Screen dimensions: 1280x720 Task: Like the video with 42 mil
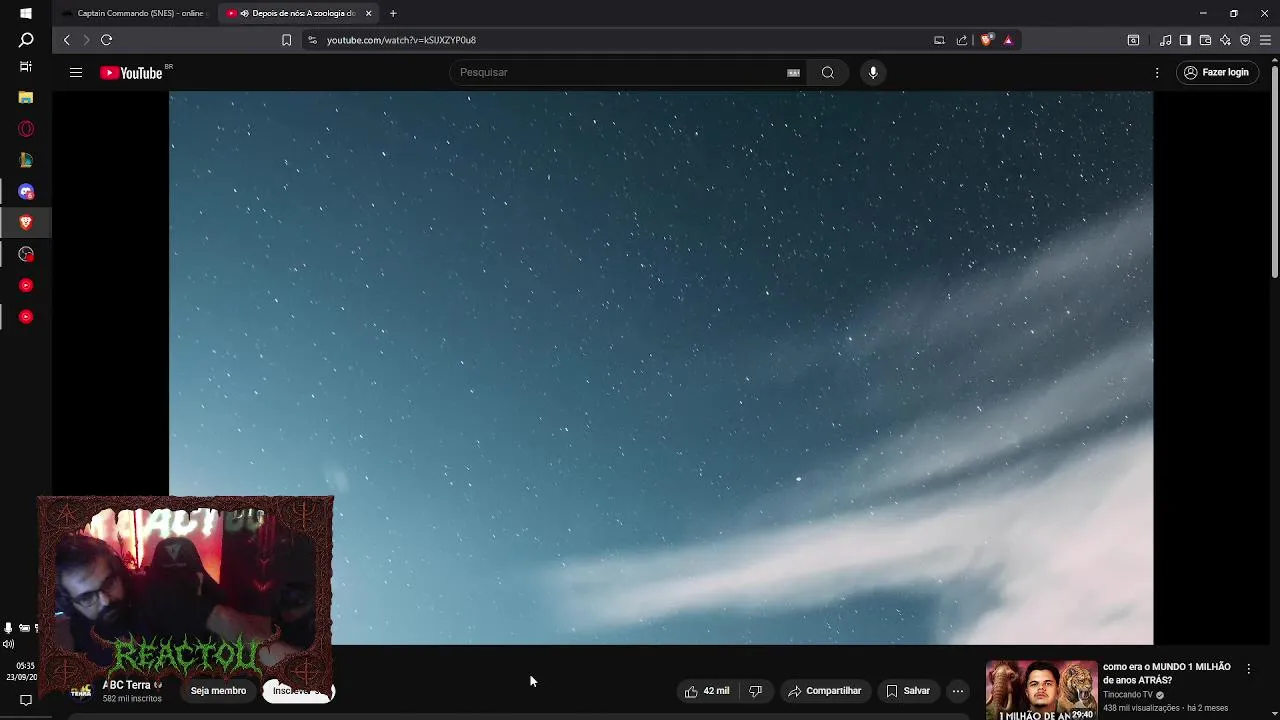click(707, 691)
